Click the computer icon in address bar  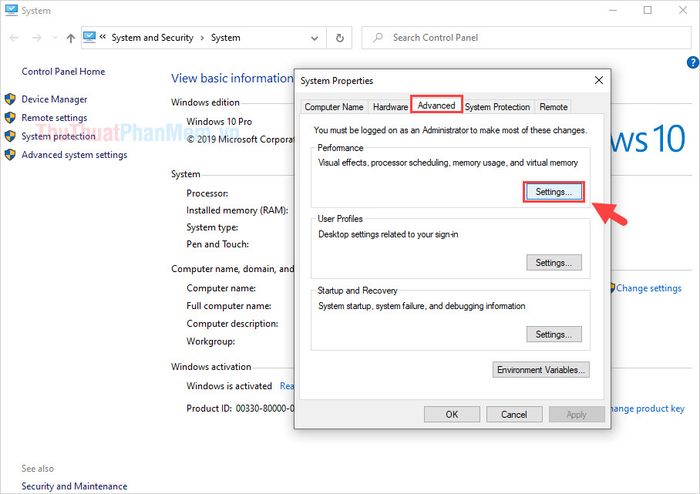pyautogui.click(x=89, y=37)
